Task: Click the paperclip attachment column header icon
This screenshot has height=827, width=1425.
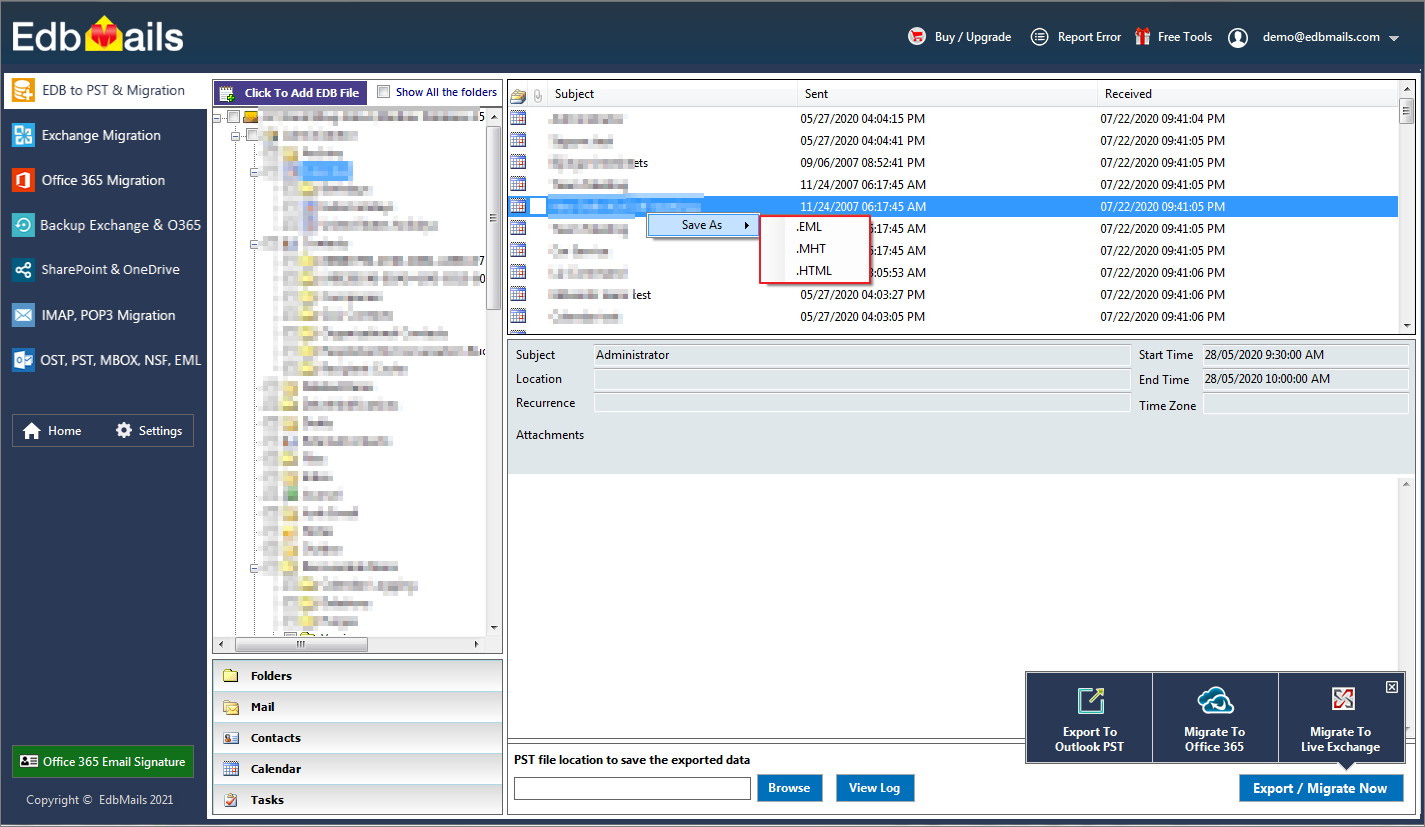Action: [538, 96]
